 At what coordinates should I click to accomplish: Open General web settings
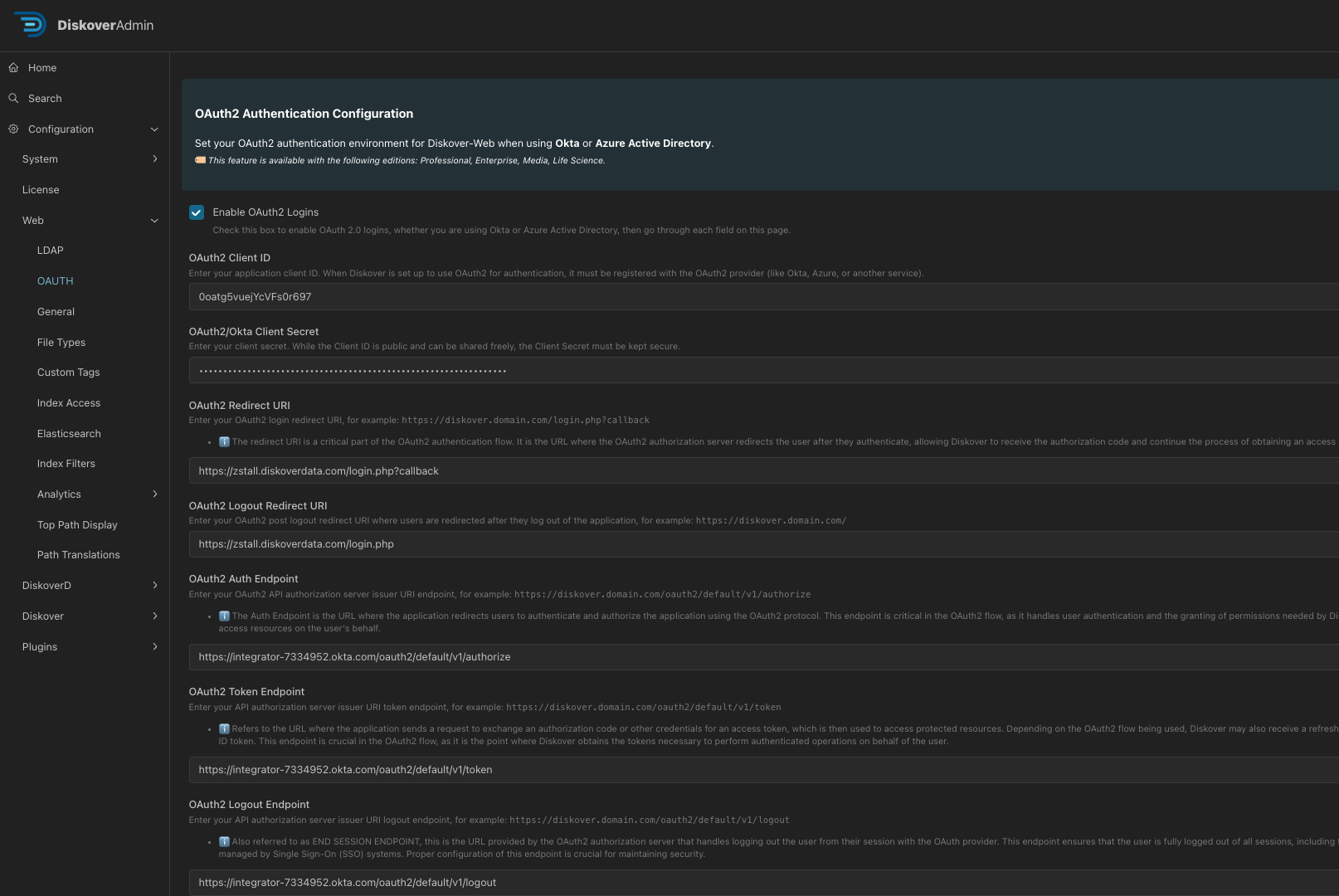click(56, 312)
